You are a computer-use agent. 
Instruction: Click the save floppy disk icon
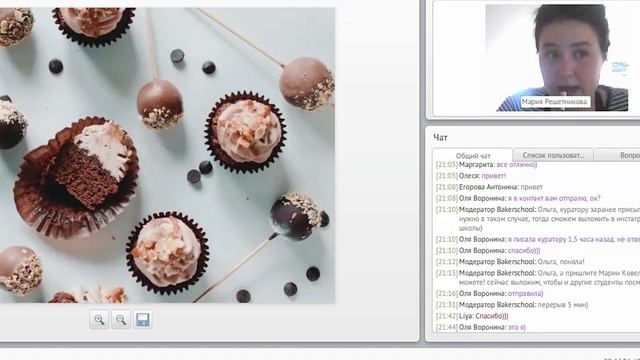pos(142,320)
